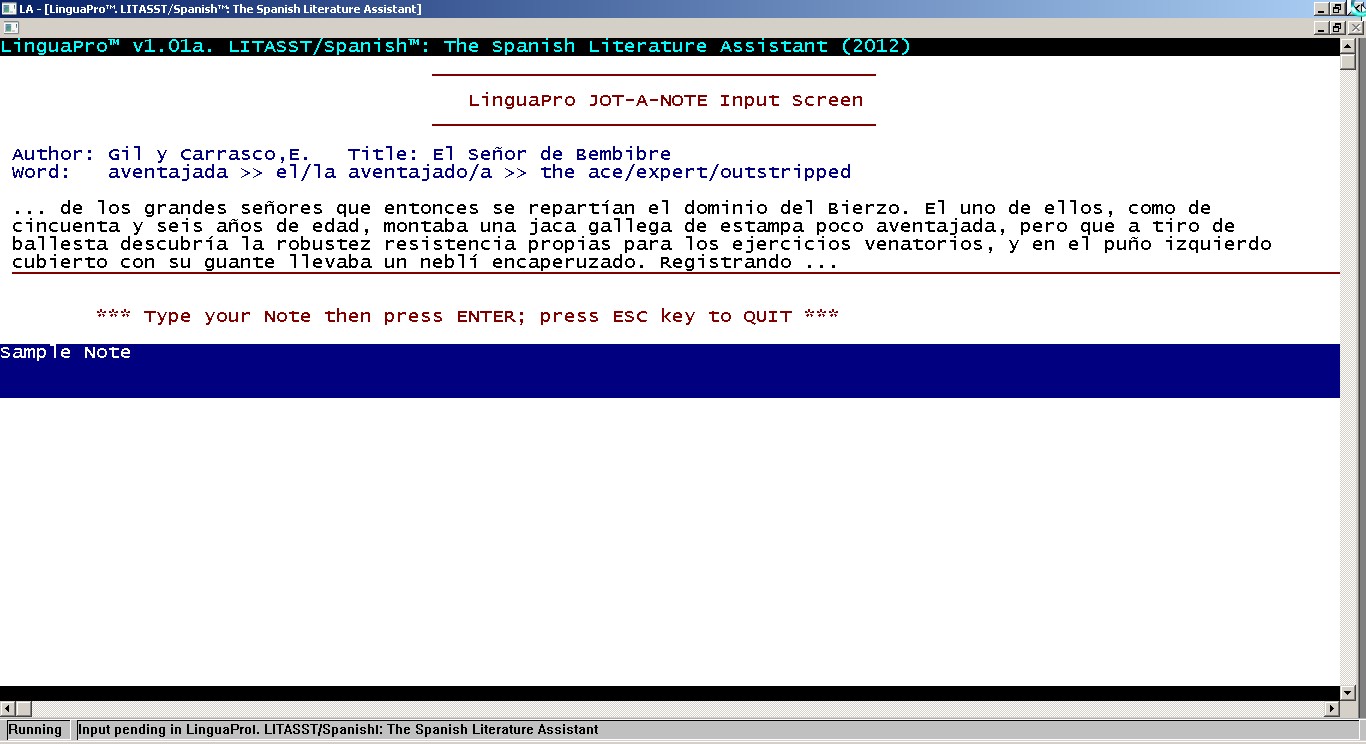Select the 'Author: Gil y Carrasco,E.' text
1366x744 pixels.
[161, 154]
